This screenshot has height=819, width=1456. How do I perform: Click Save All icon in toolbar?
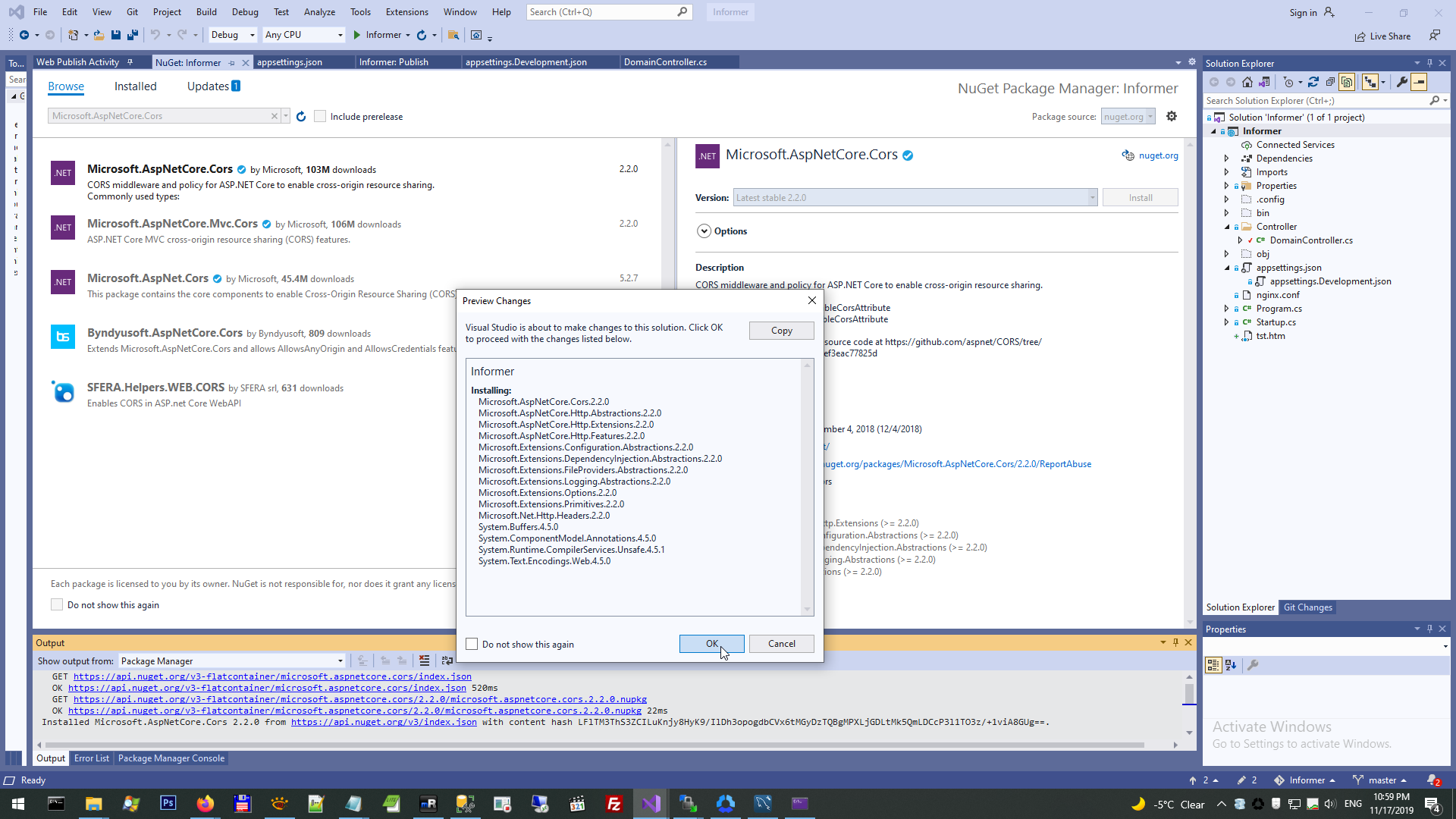(x=133, y=35)
